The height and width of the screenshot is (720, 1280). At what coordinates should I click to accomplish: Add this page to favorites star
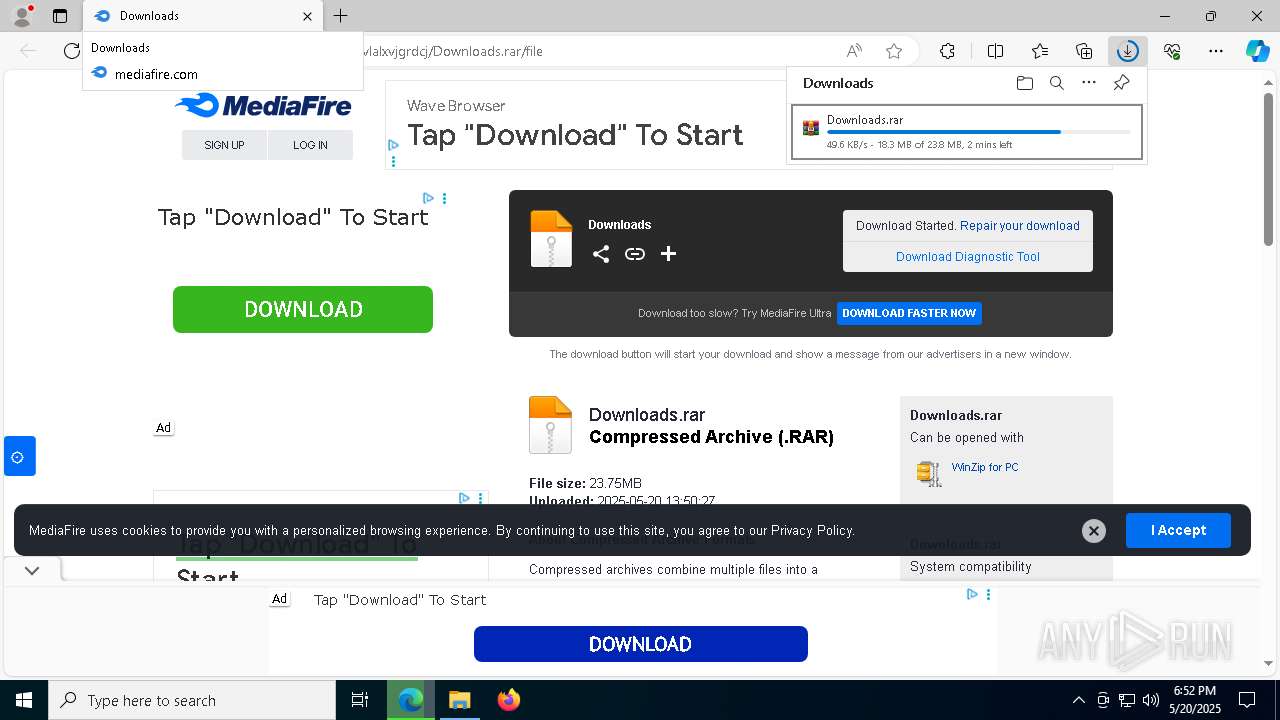point(894,51)
